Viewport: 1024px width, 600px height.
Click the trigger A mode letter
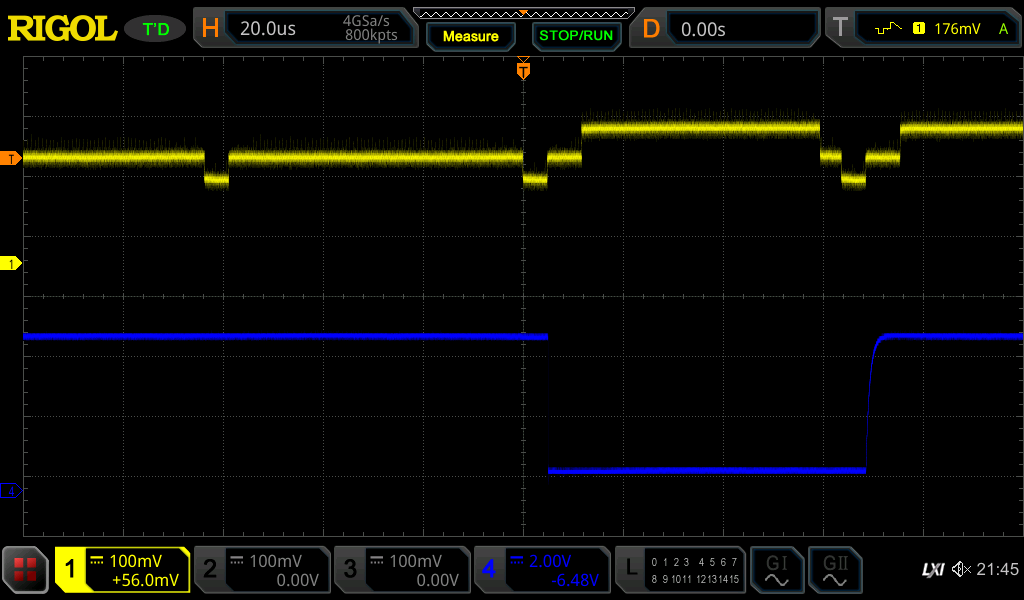(1003, 28)
